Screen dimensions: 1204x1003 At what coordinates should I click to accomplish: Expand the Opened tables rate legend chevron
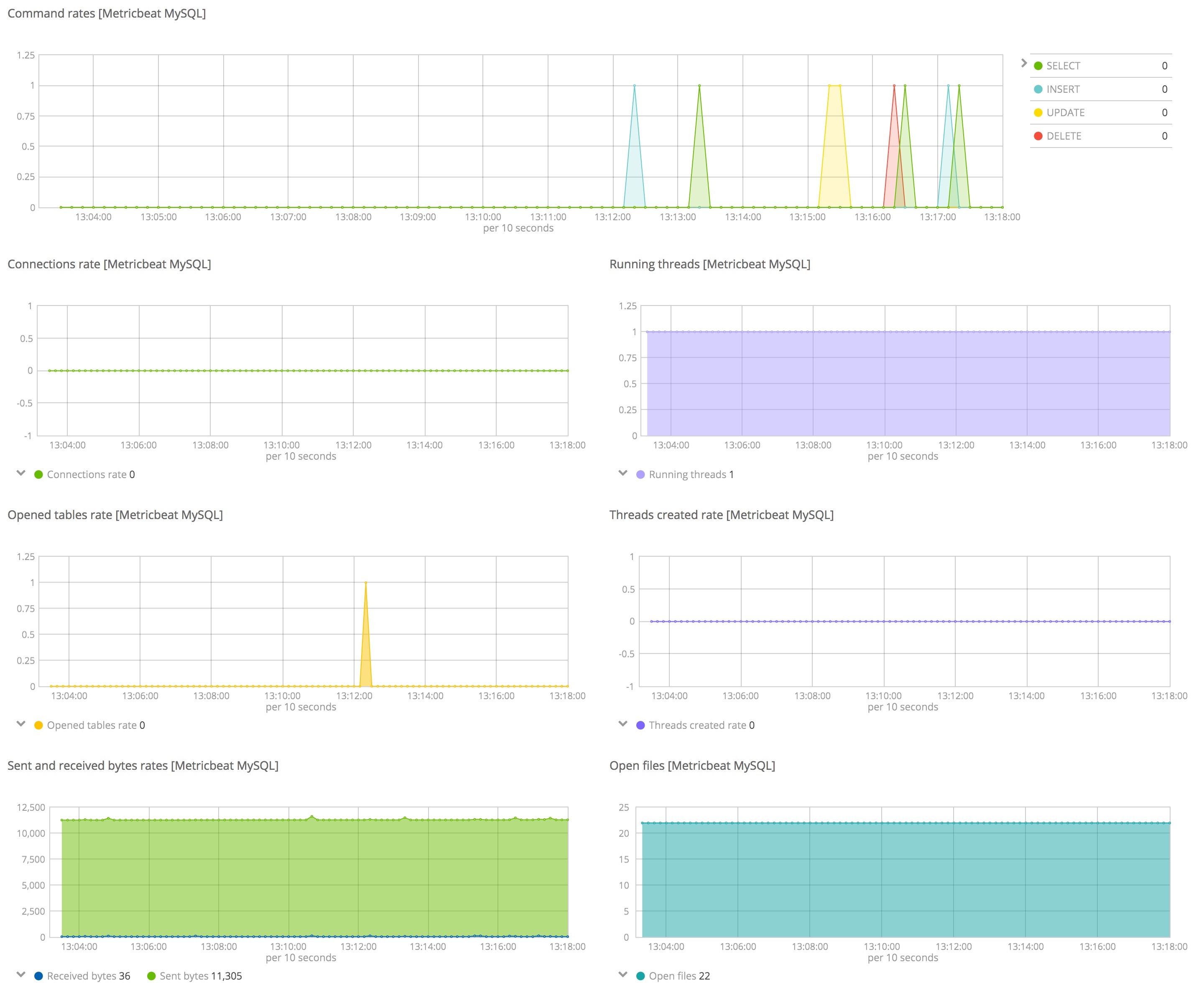(21, 724)
